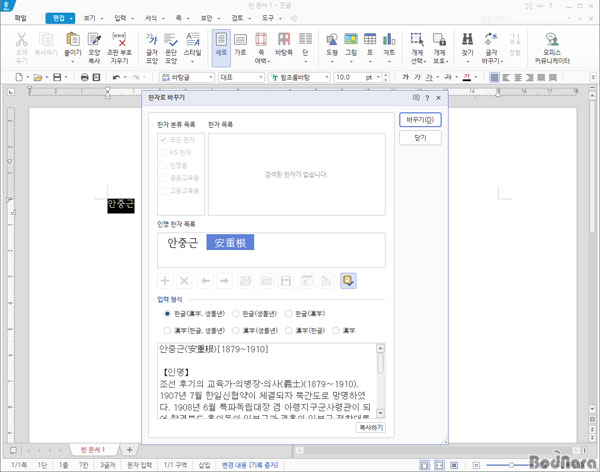
Task: Click the 글자 바꾸기 icon
Action: pyautogui.click(x=491, y=48)
